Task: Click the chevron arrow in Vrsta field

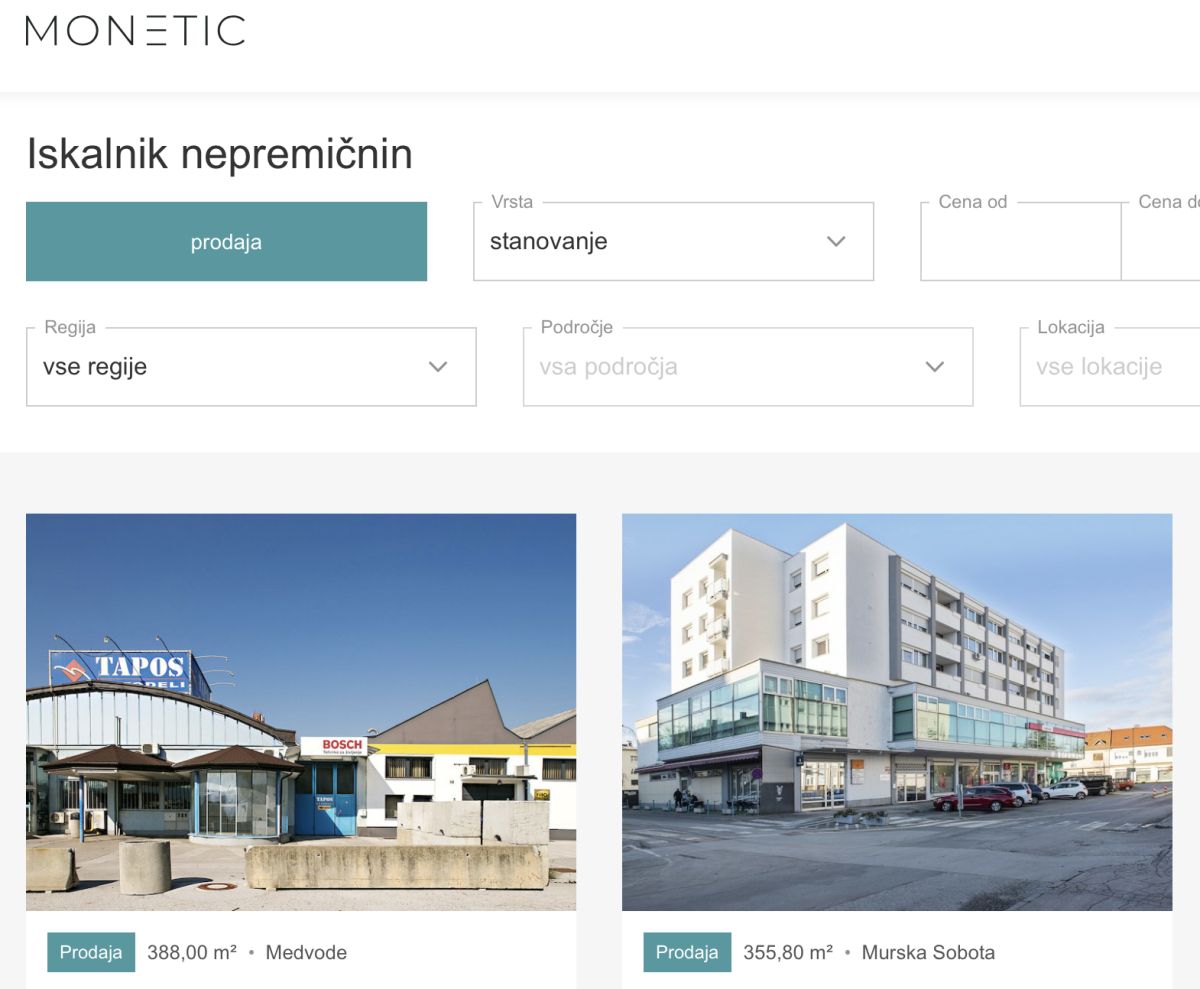Action: click(x=836, y=241)
